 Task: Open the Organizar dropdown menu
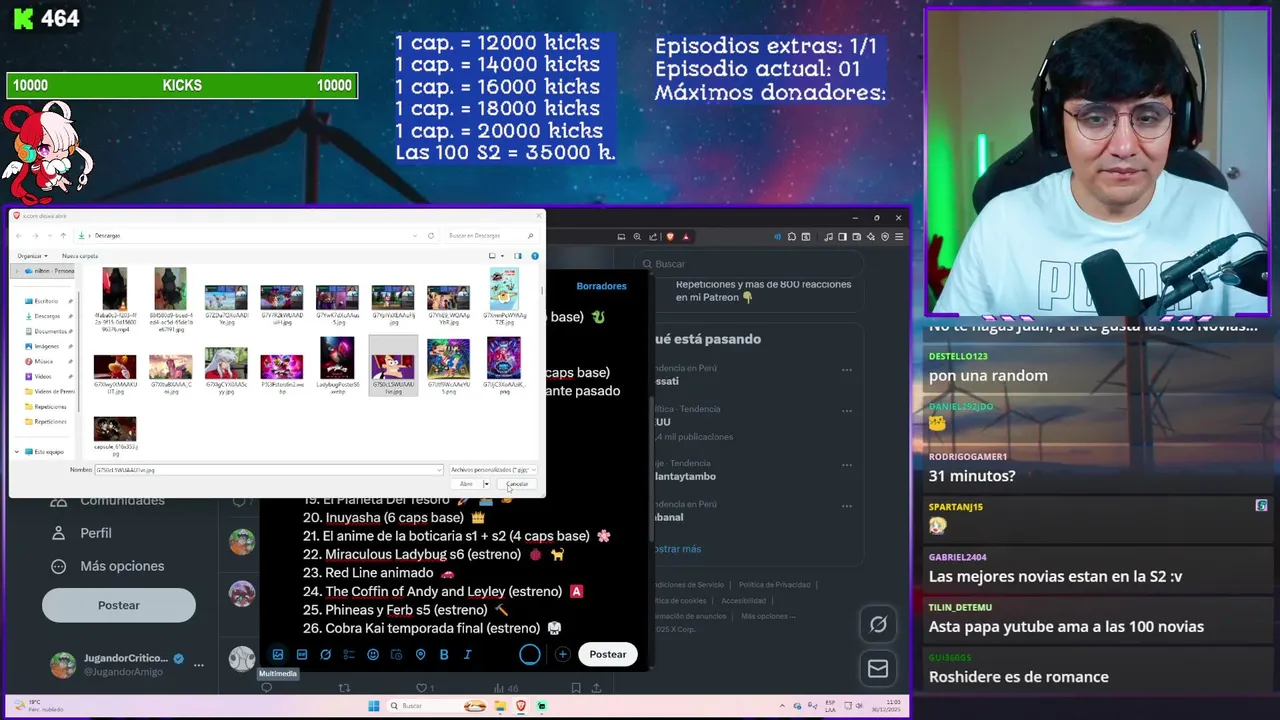pyautogui.click(x=33, y=256)
